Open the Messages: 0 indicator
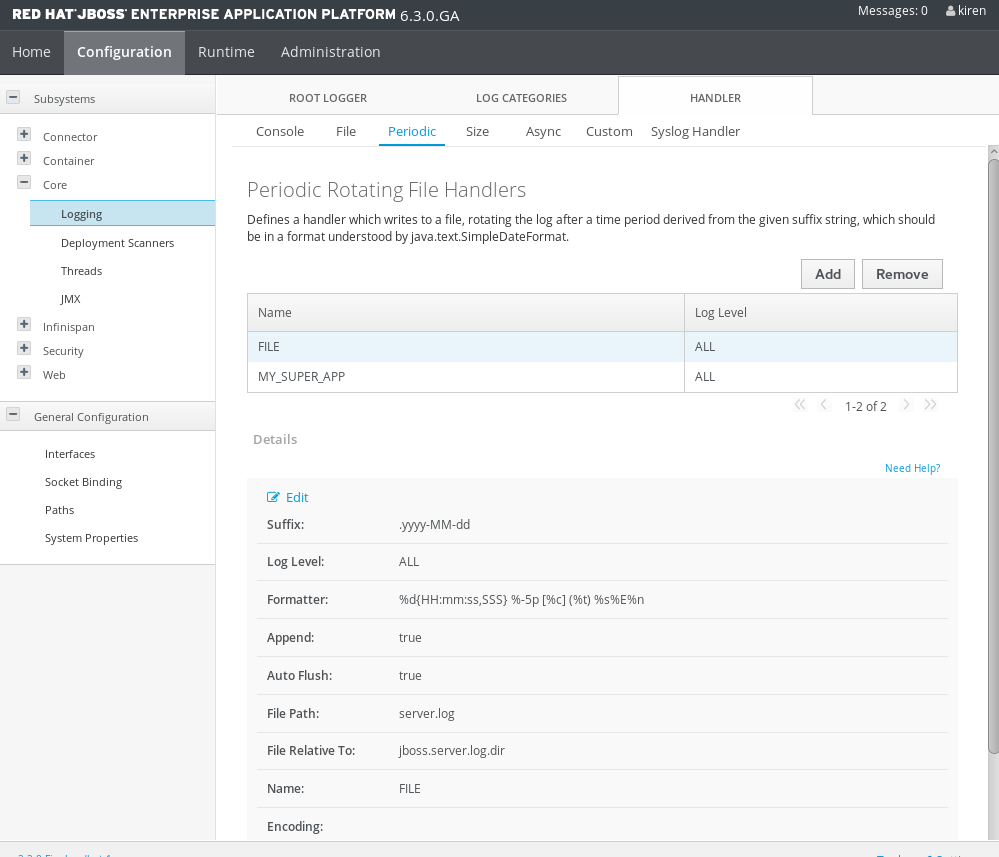The height and width of the screenshot is (857, 999). [x=891, y=10]
